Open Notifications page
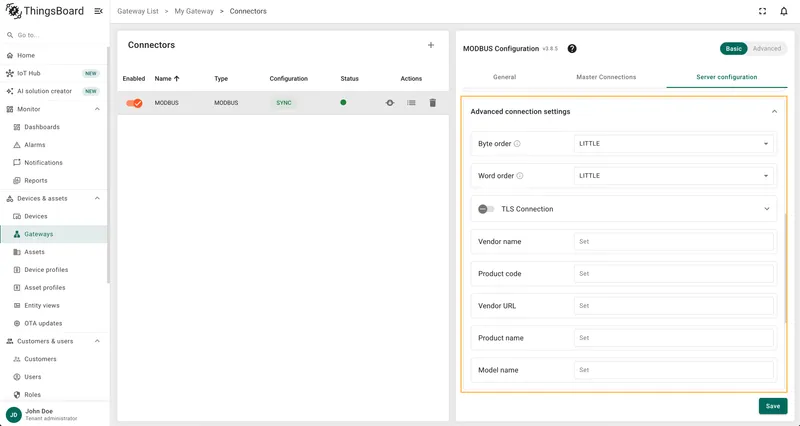The width and height of the screenshot is (800, 426). (x=54, y=163)
